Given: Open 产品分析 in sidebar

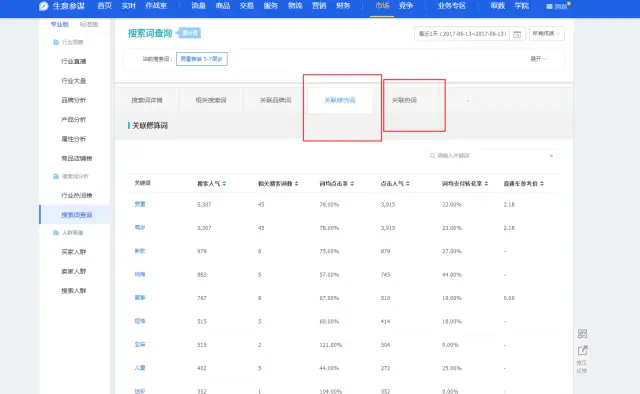Looking at the screenshot, I should tap(74, 120).
